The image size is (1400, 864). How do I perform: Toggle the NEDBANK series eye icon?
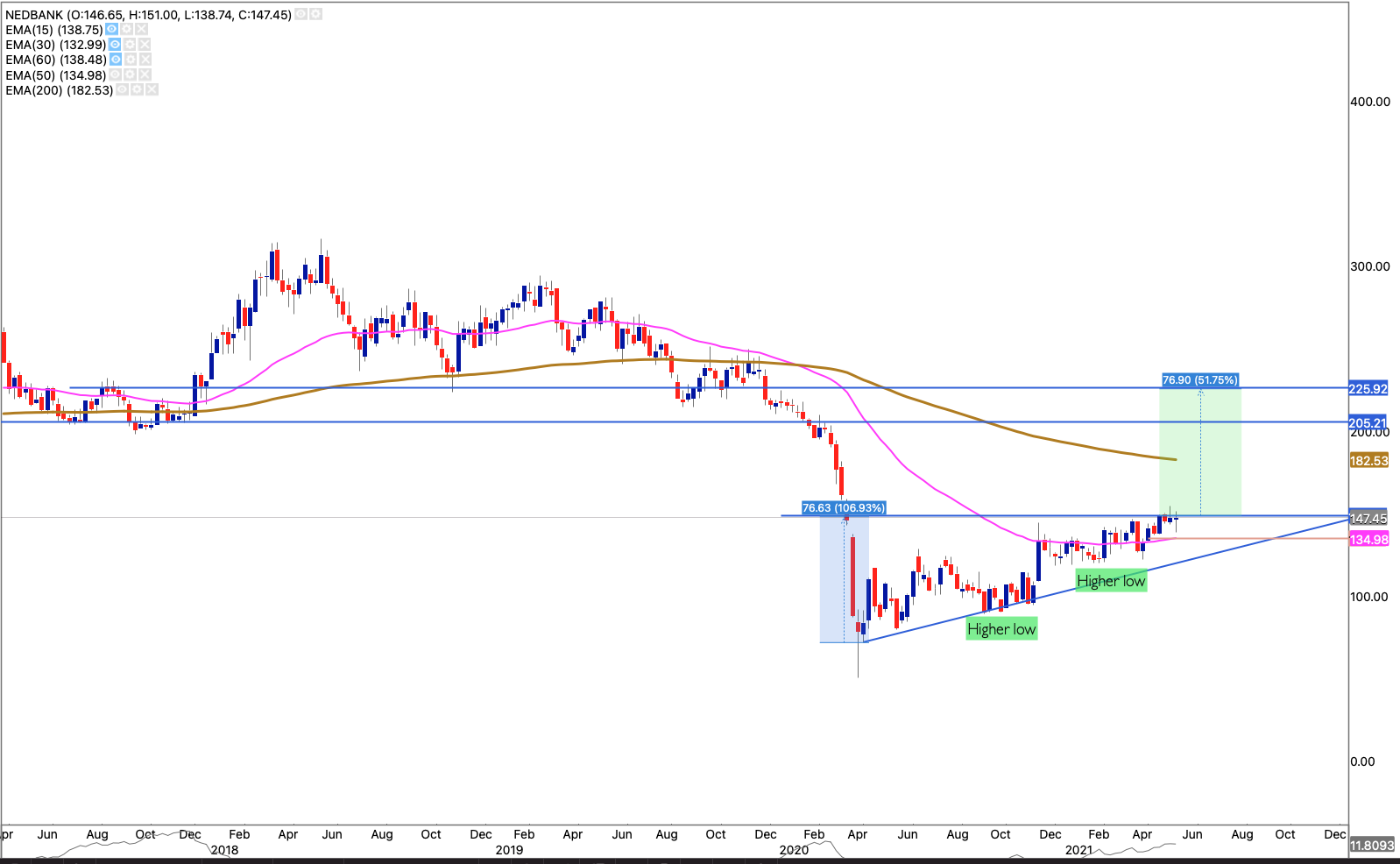[301, 15]
